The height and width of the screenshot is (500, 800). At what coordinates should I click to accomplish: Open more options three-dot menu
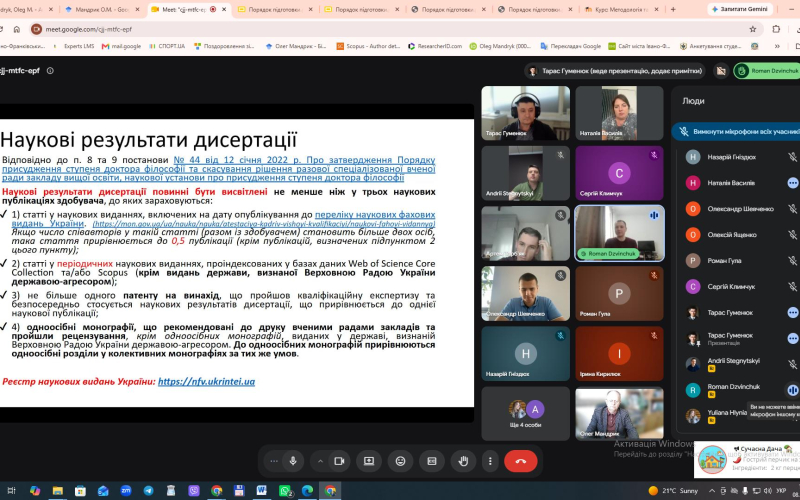point(490,461)
